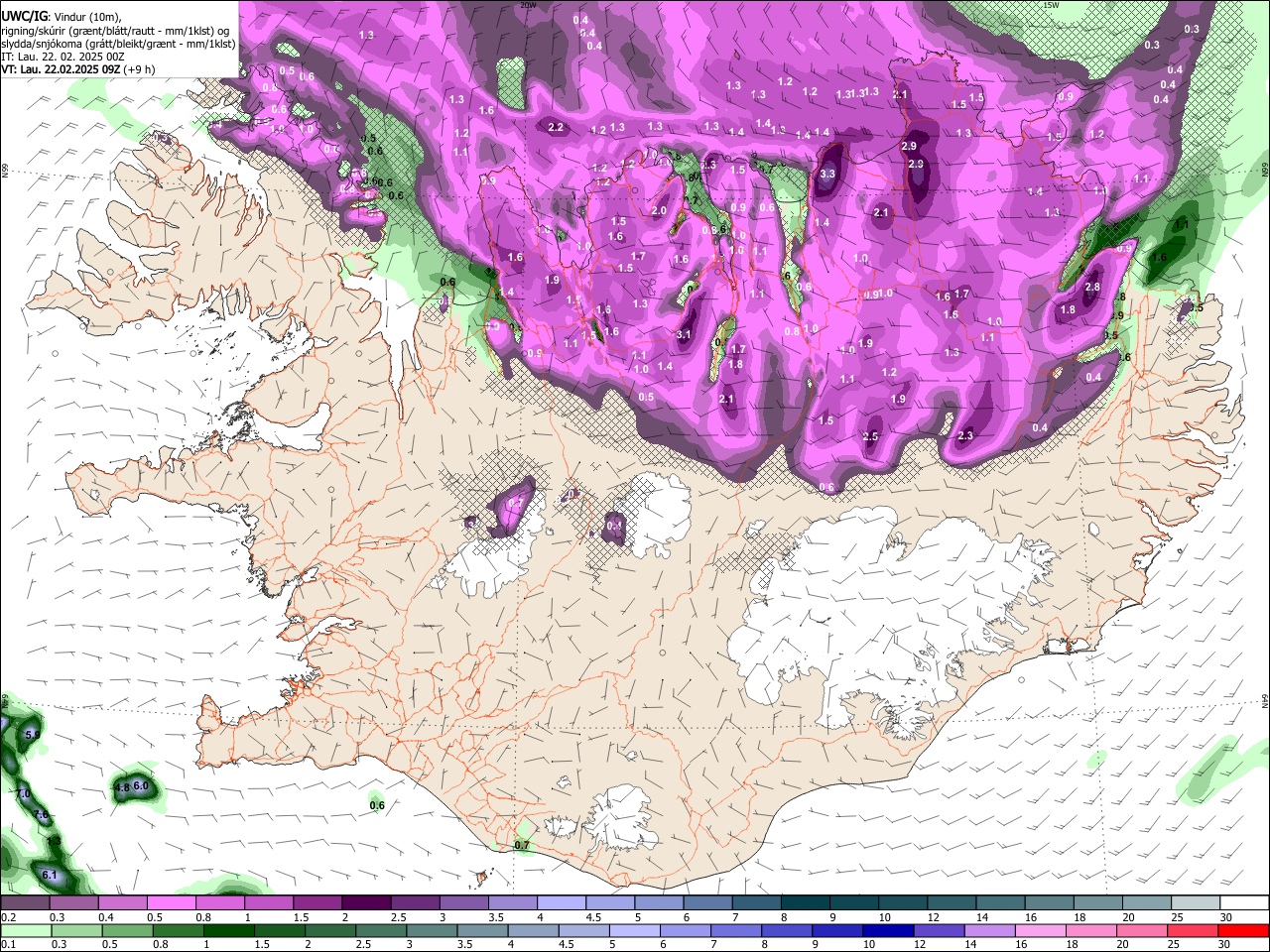Click the 0.7 value on the south coast
This screenshot has height=952, width=1270.
tap(523, 845)
